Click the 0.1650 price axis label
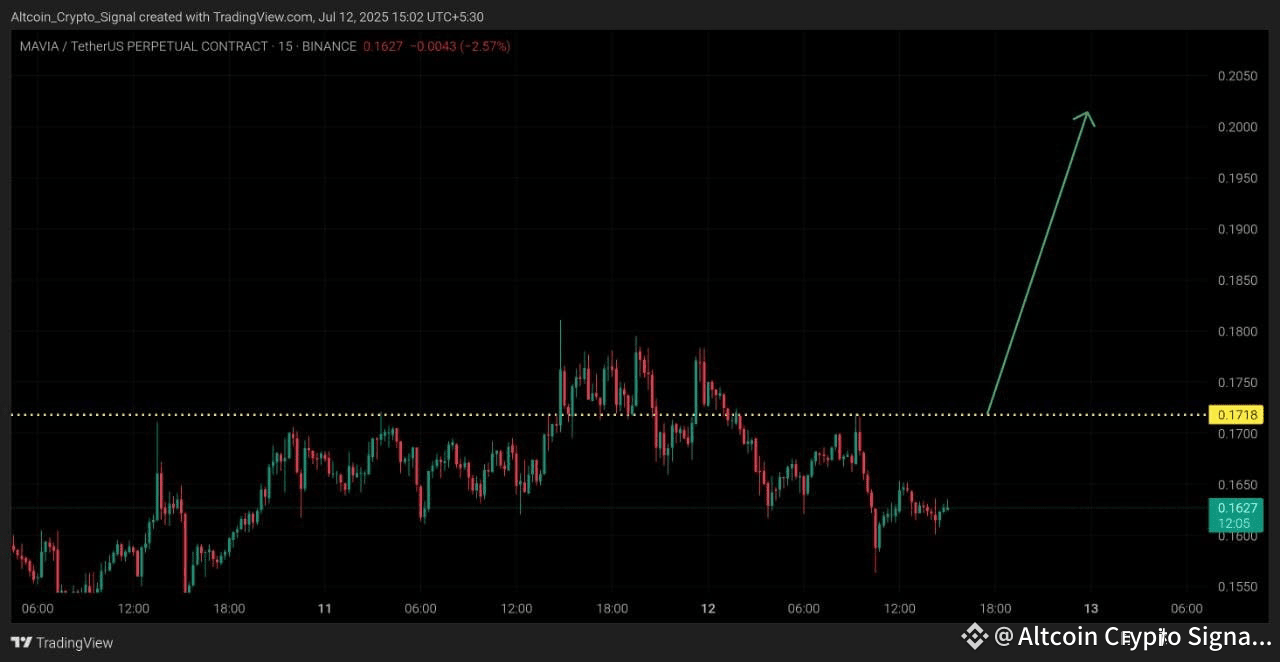 pyautogui.click(x=1237, y=484)
